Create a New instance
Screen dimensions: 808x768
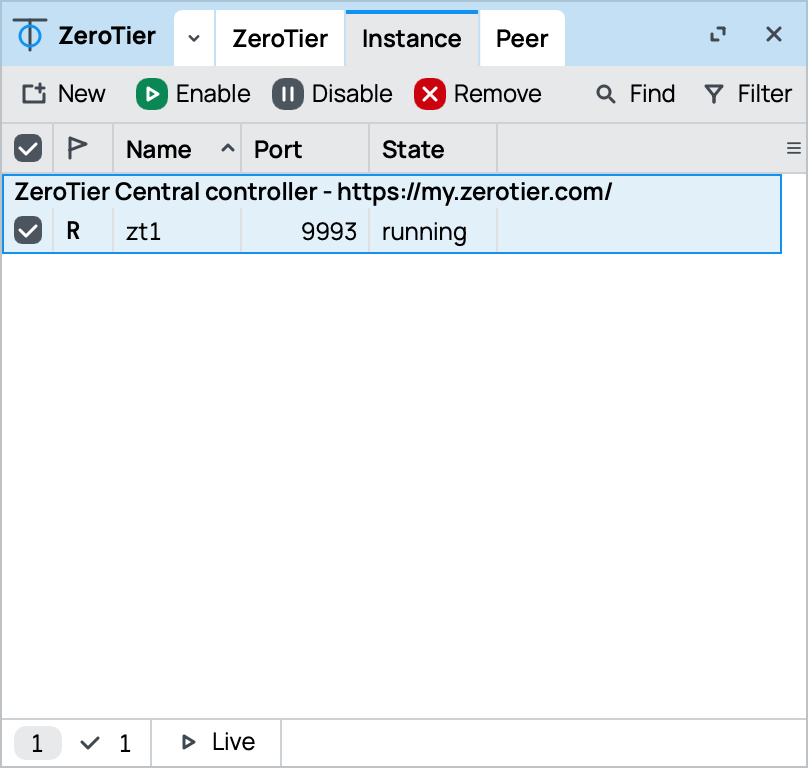click(x=63, y=94)
